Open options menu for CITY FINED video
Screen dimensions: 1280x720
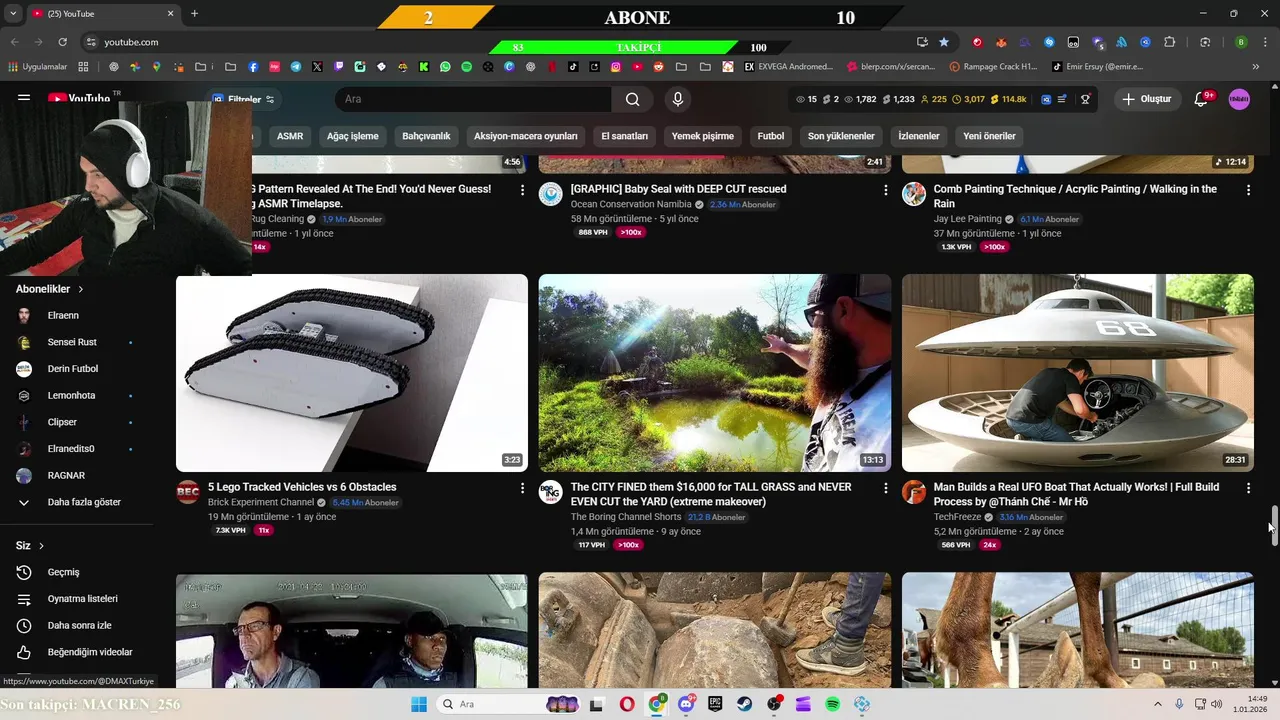coord(885,488)
